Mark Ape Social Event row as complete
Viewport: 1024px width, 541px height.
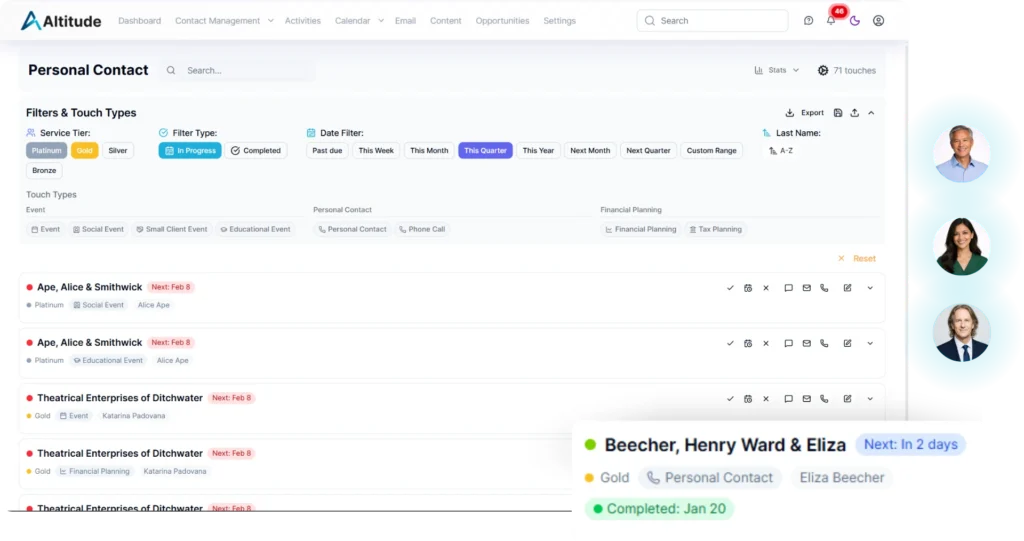click(x=730, y=288)
